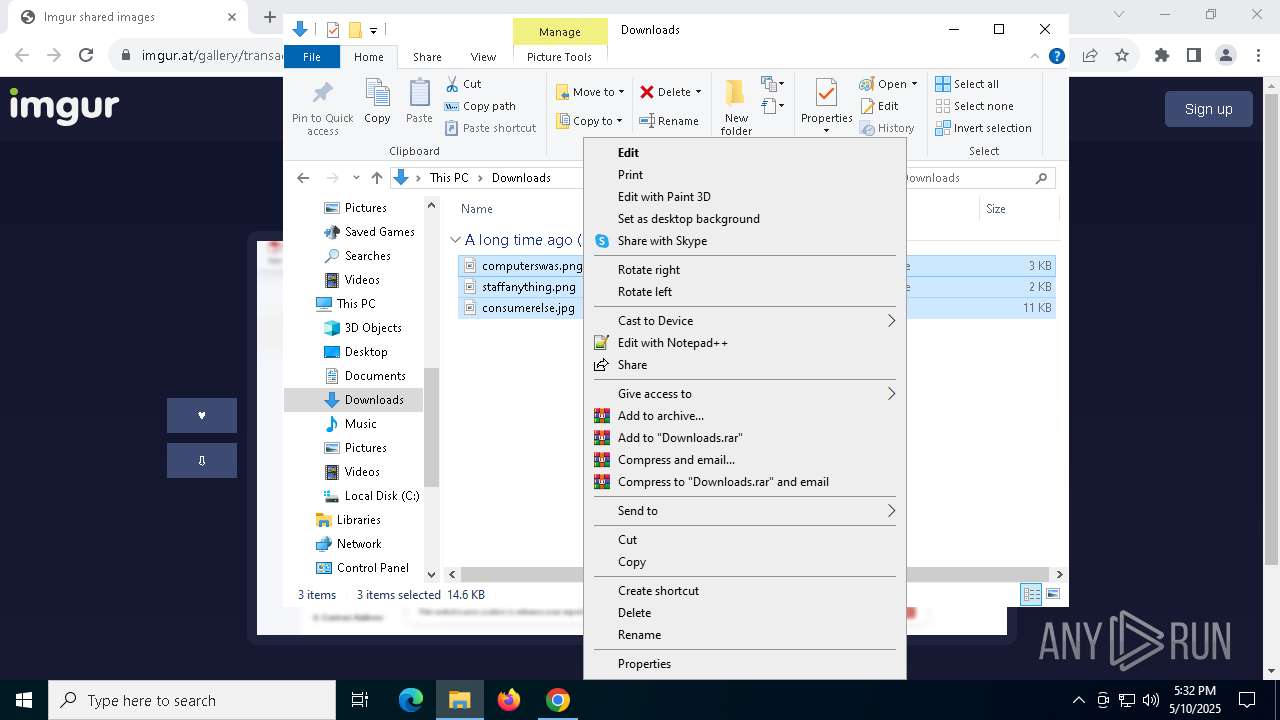Click the Cut scissors icon in ribbon
This screenshot has width=1280, height=720.
452,84
